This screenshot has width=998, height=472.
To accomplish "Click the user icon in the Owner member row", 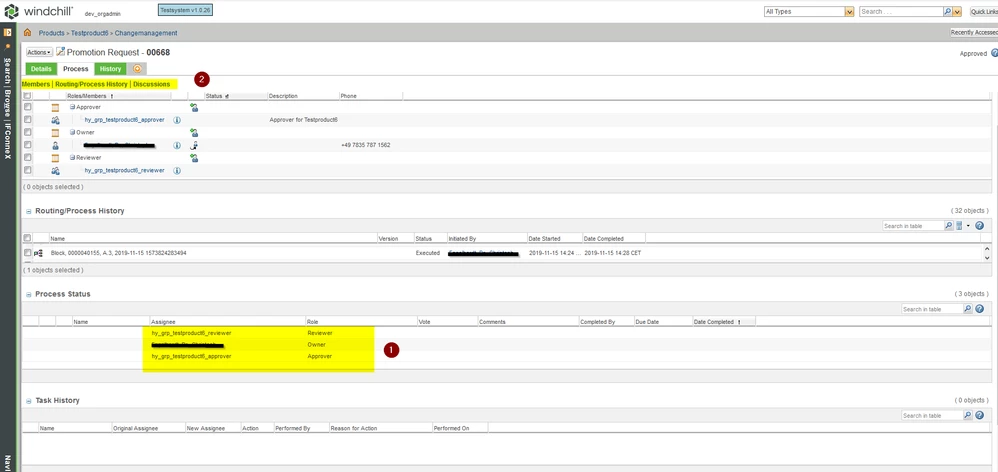I will click(x=55, y=145).
